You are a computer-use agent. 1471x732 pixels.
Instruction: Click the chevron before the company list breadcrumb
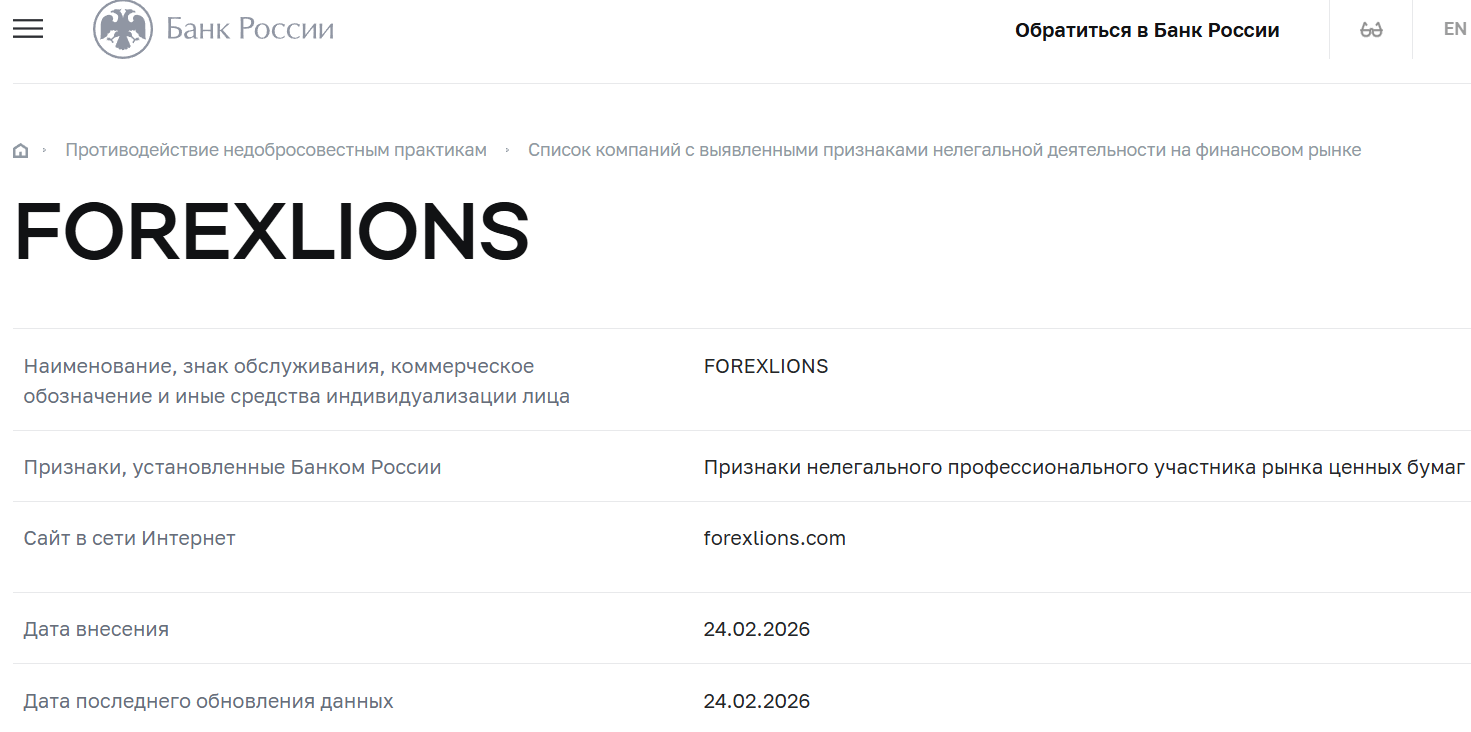point(509,149)
